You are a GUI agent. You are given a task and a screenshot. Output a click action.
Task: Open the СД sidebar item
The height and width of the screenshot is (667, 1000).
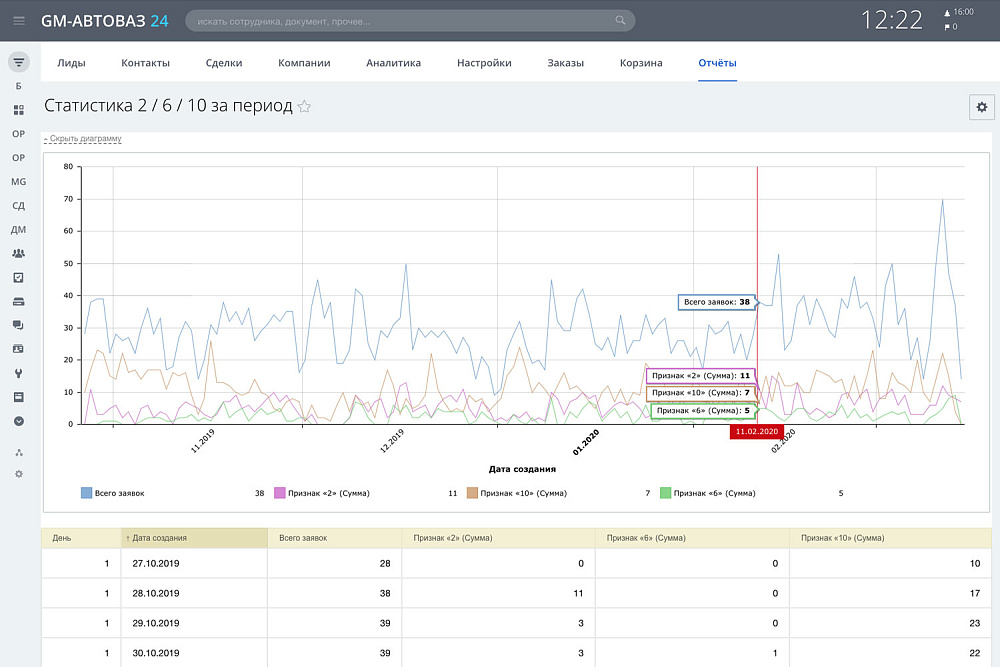pos(18,206)
